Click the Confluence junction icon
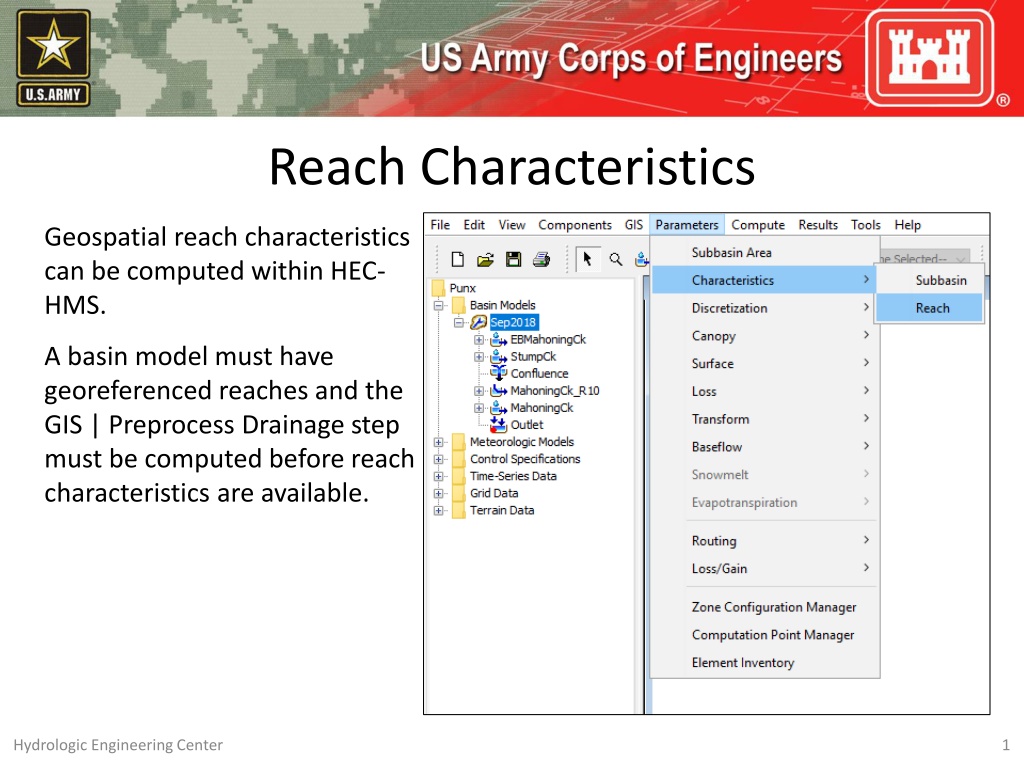The width and height of the screenshot is (1024, 768). 498,374
